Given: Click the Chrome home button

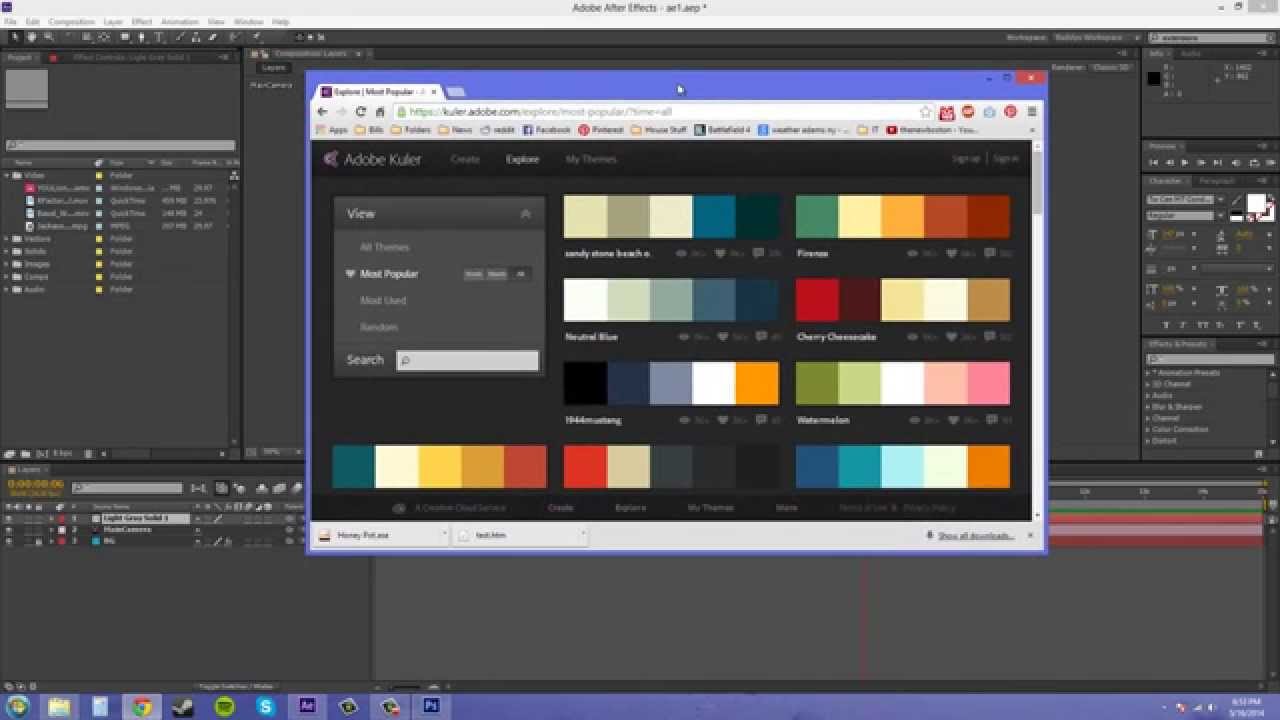Looking at the screenshot, I should click(380, 112).
